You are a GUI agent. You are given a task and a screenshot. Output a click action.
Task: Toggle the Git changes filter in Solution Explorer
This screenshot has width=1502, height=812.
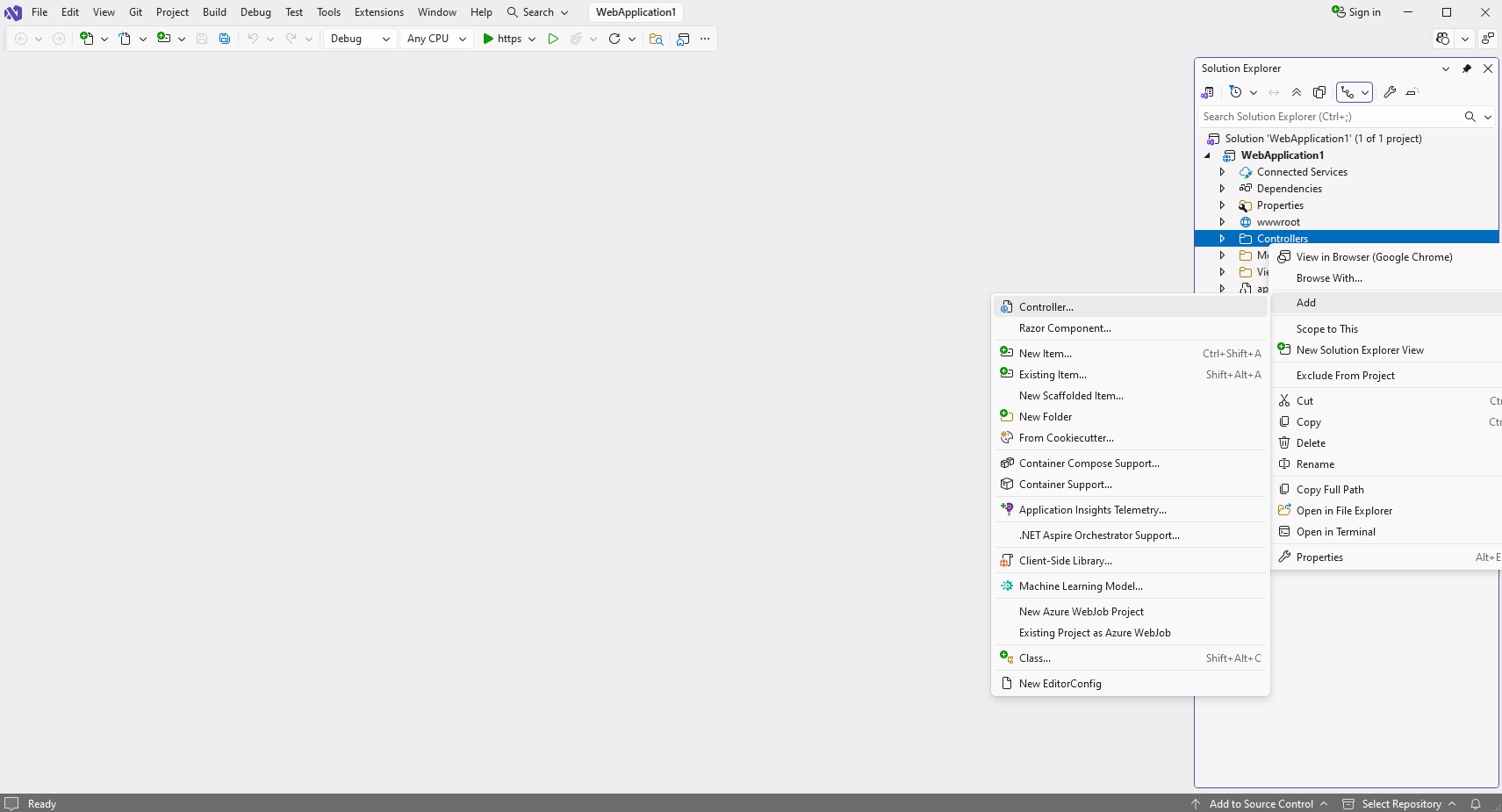click(1347, 92)
